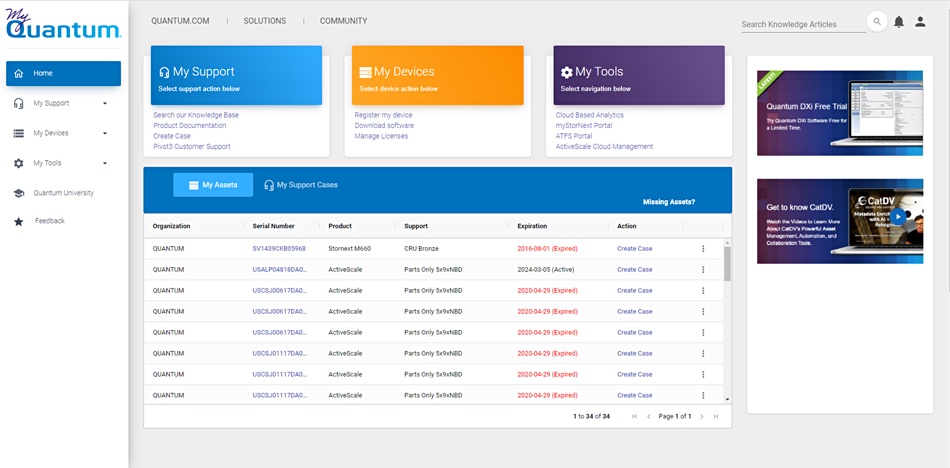Image resolution: width=950 pixels, height=468 pixels.
Task: Click the MyQuantum logo
Action: (x=64, y=24)
